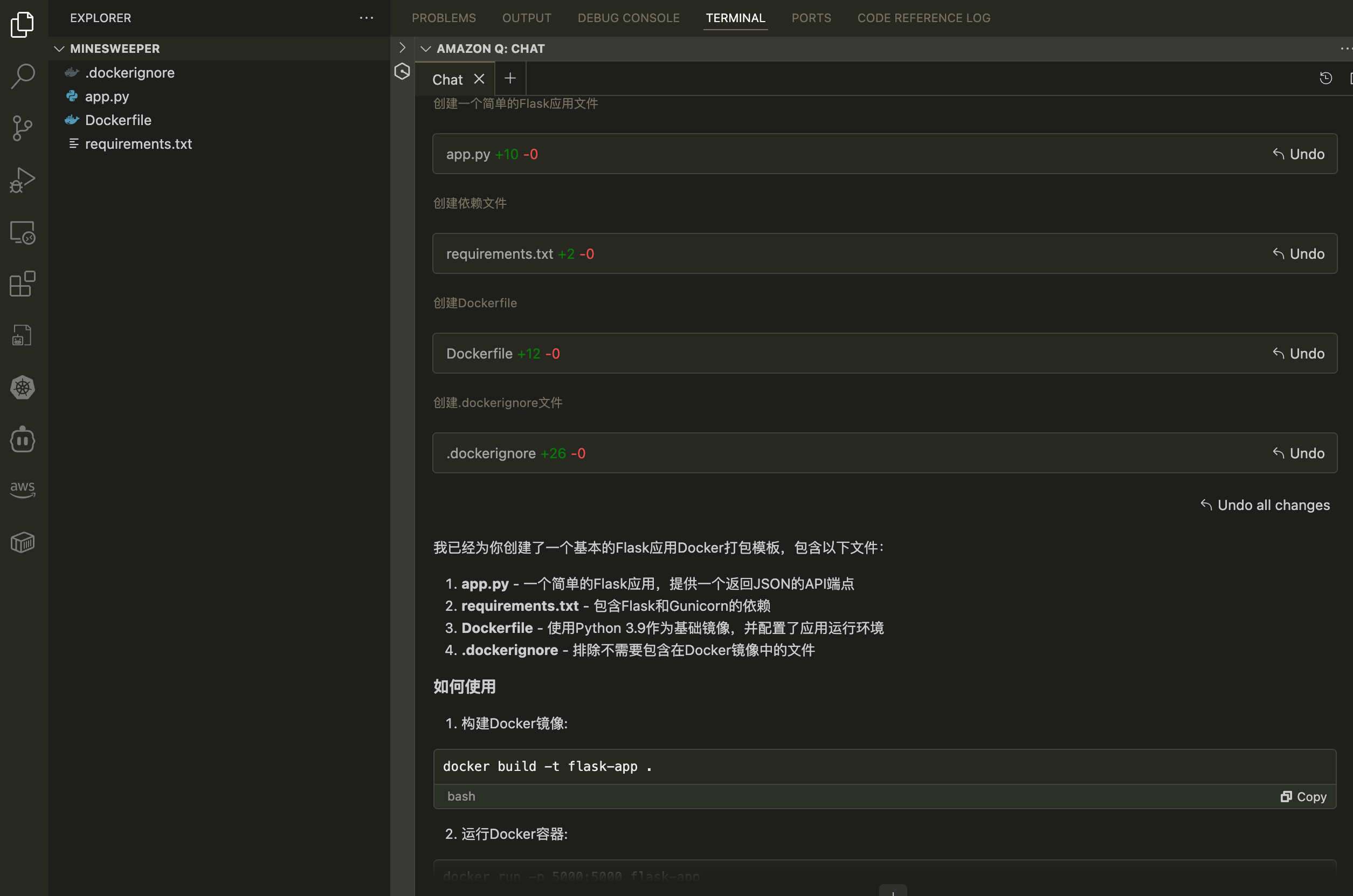The height and width of the screenshot is (896, 1353).
Task: Open the Kubernetes helm-wheel icon
Action: (23, 388)
